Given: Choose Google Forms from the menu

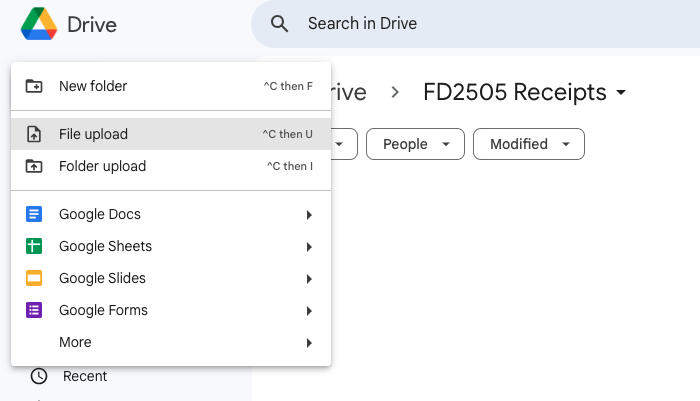Looking at the screenshot, I should coord(103,310).
